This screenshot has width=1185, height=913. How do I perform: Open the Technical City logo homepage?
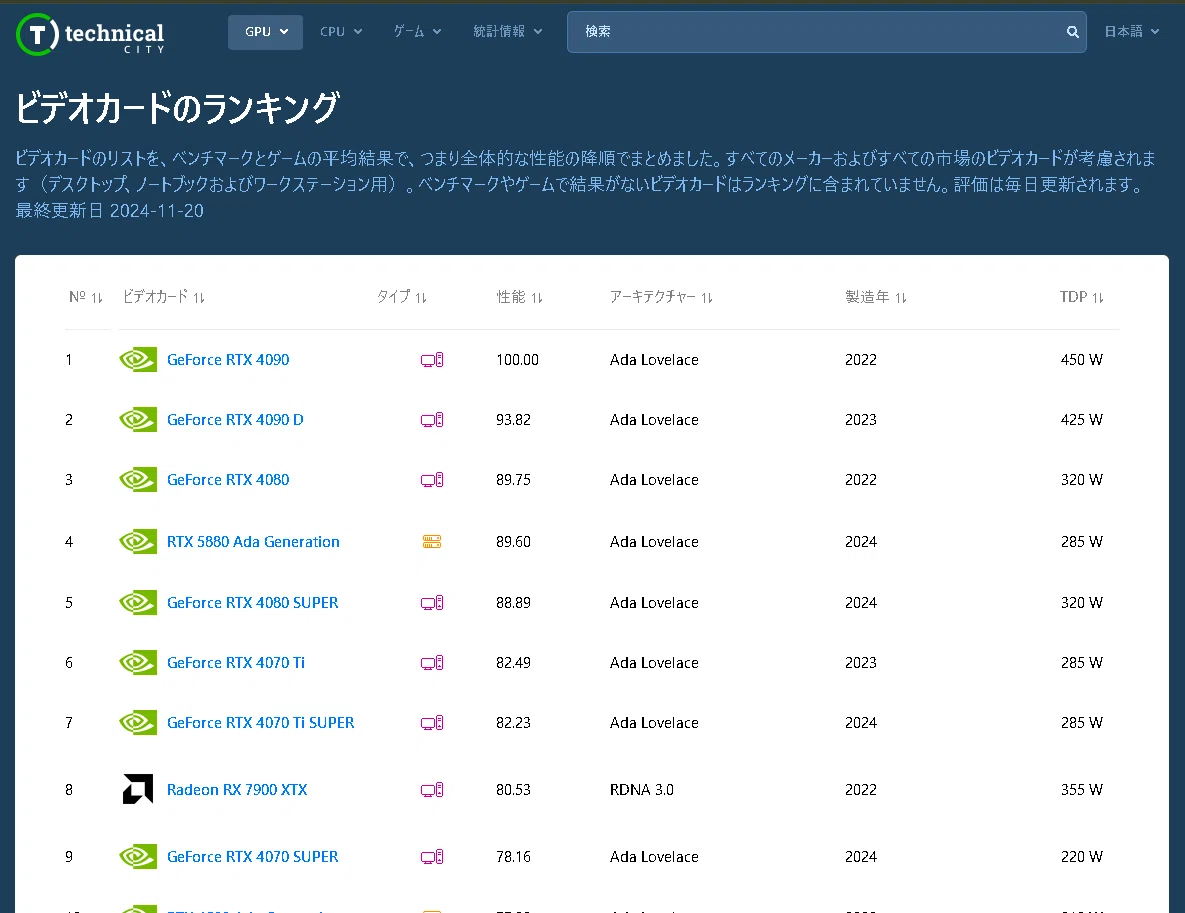click(x=90, y=35)
